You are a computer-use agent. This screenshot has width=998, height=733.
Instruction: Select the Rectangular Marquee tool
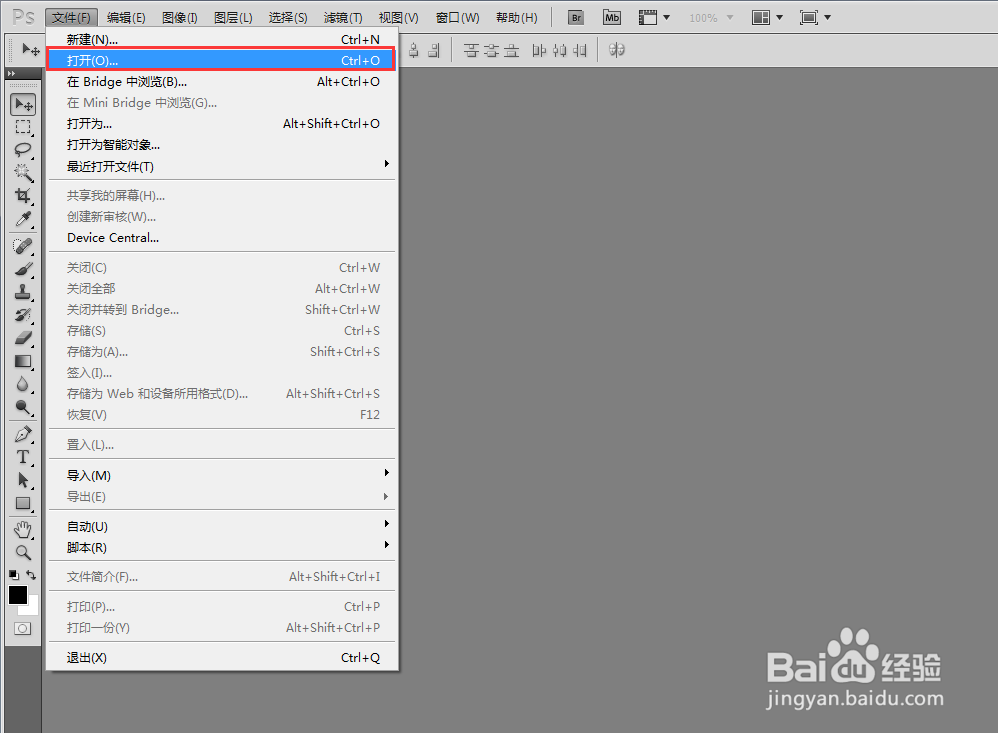[x=24, y=127]
